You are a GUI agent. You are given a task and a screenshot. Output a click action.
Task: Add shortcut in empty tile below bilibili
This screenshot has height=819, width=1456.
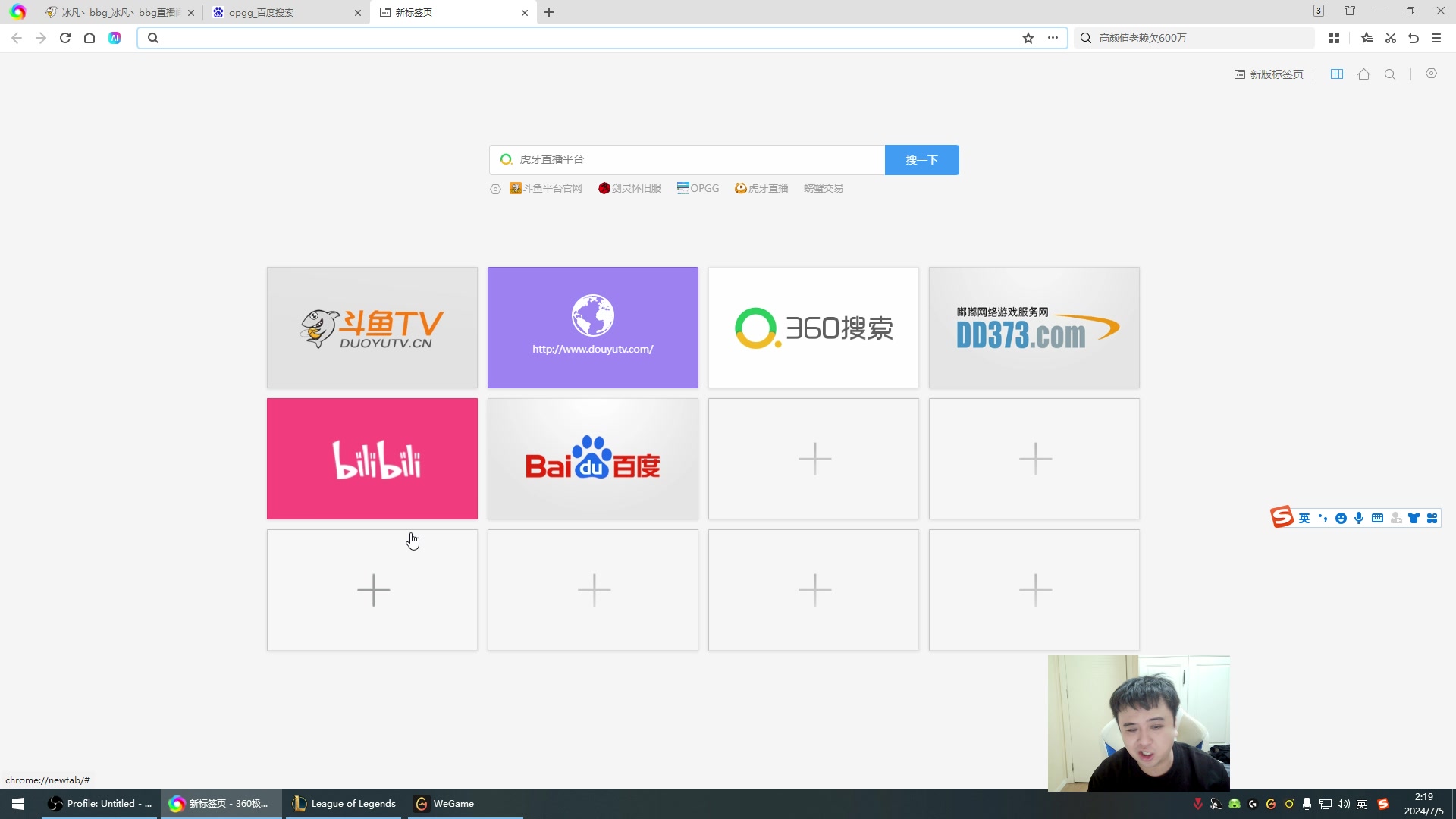click(x=372, y=590)
